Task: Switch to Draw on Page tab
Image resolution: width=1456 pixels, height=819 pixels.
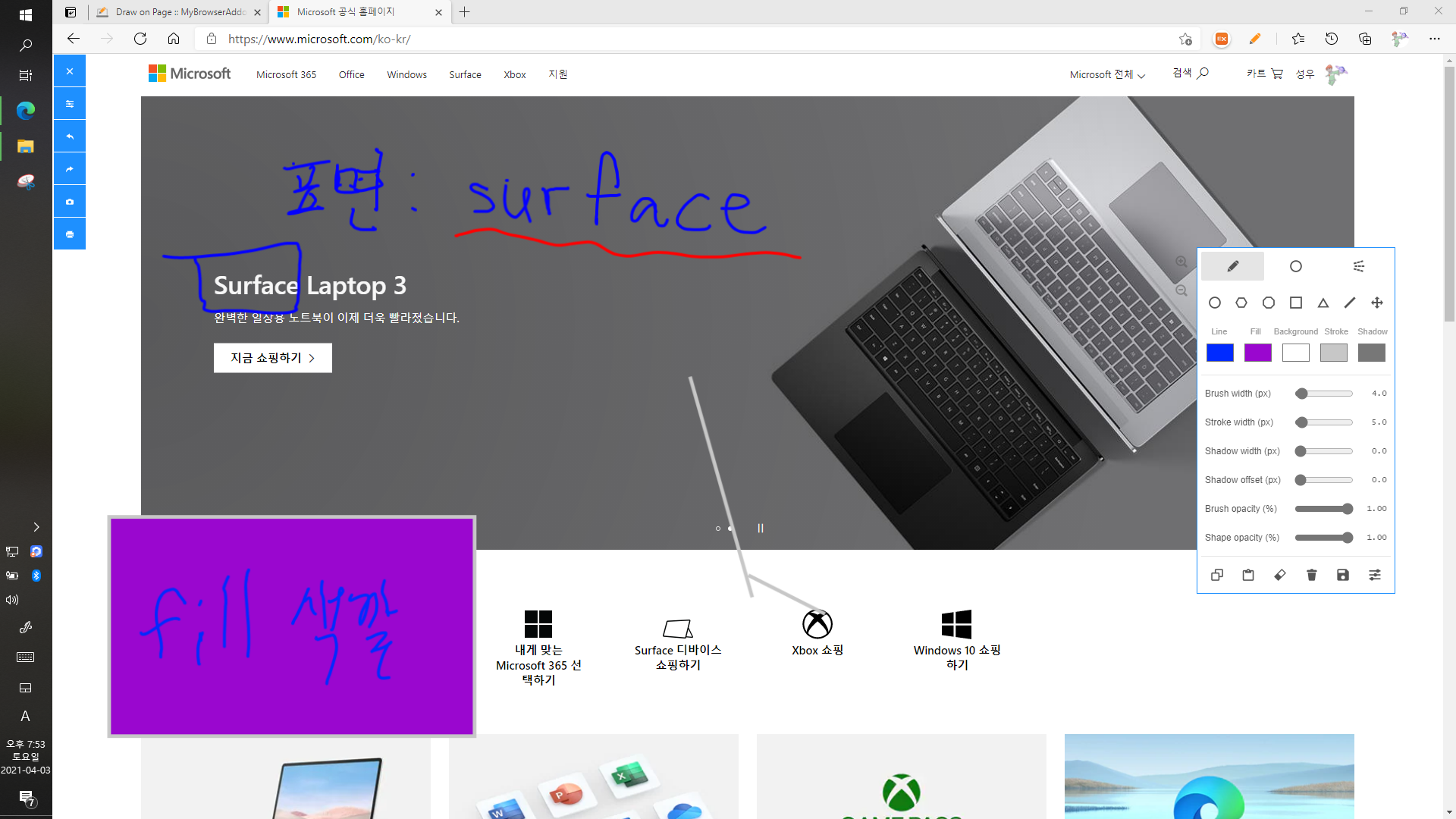Action: [180, 12]
